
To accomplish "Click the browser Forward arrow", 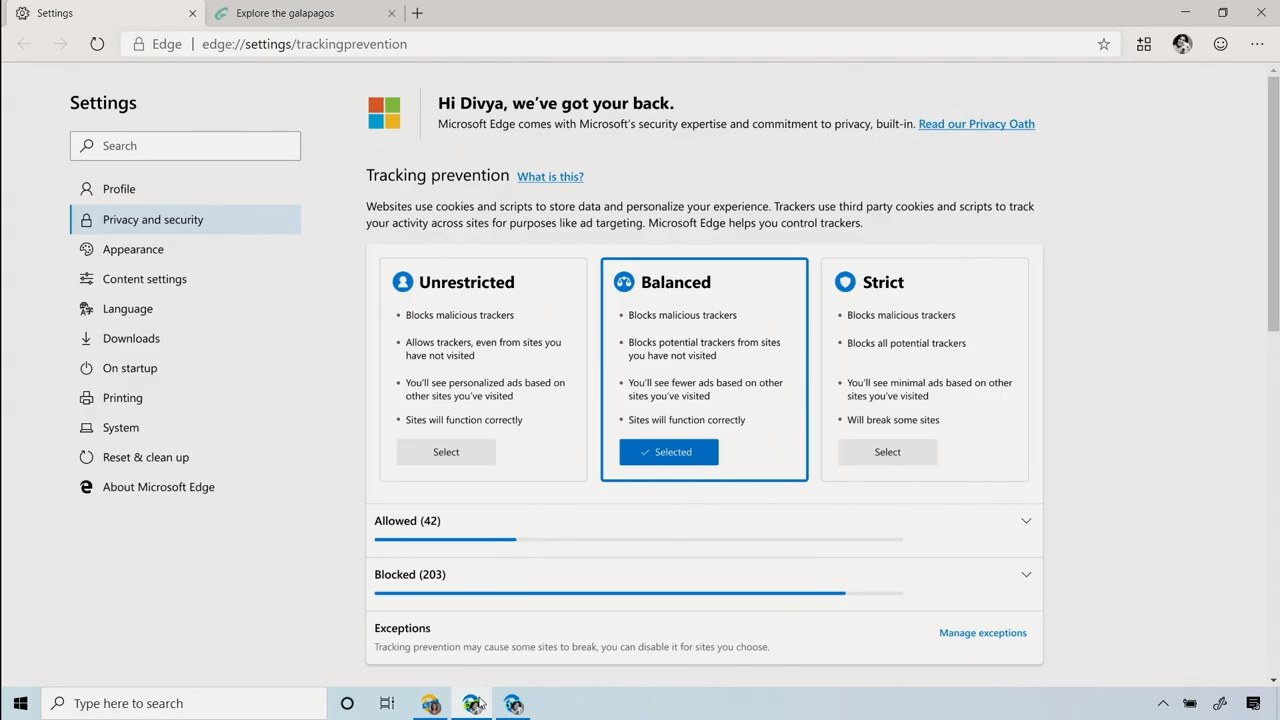I will coord(60,44).
